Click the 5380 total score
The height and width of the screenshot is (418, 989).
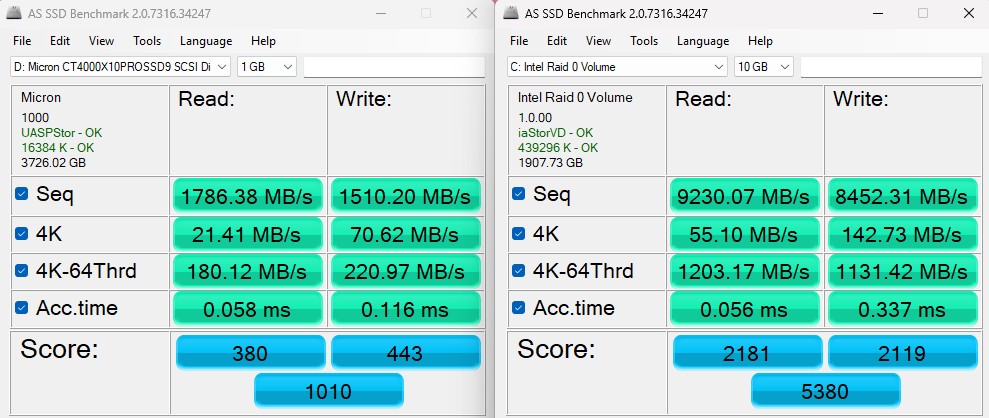pyautogui.click(x=826, y=390)
